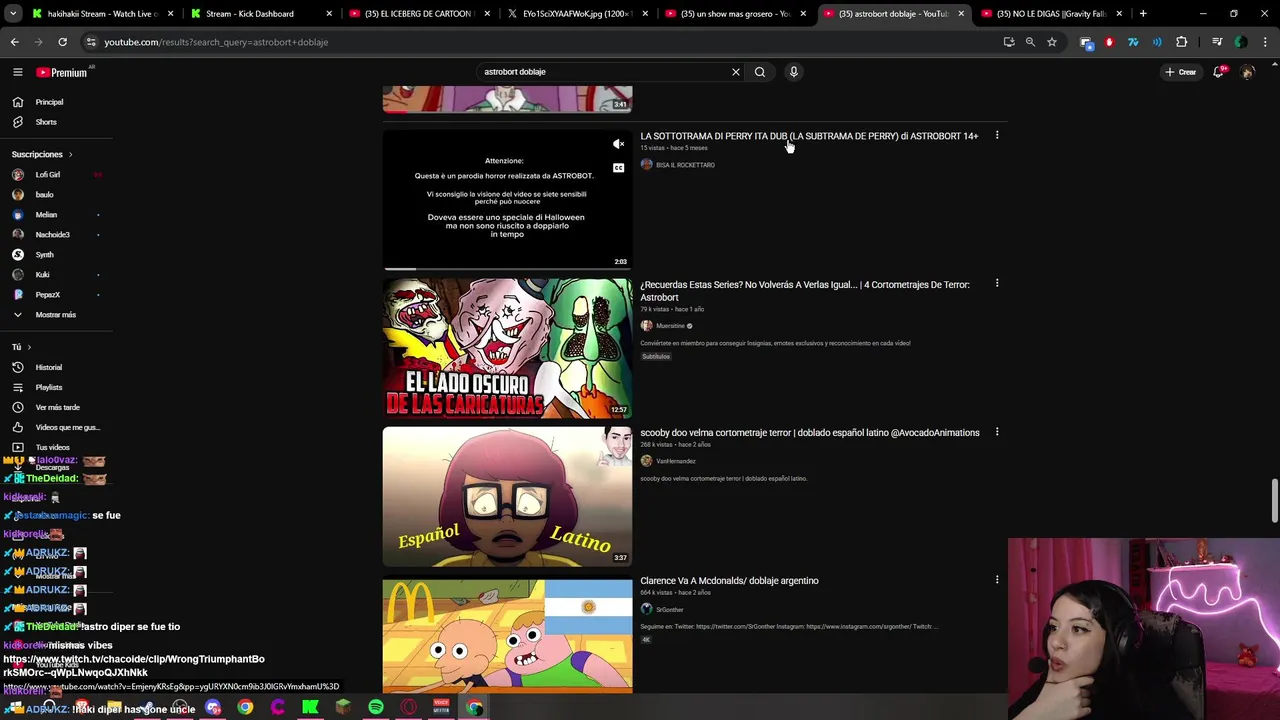1280x720 pixels.
Task: Open Discord from the taskbar
Action: coord(213,707)
